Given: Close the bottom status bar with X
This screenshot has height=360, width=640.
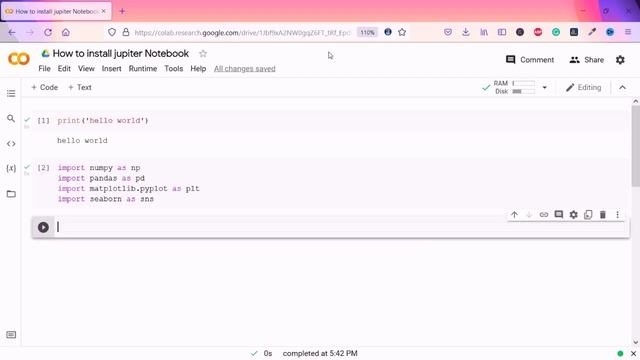Looking at the screenshot, I should pyautogui.click(x=633, y=353).
